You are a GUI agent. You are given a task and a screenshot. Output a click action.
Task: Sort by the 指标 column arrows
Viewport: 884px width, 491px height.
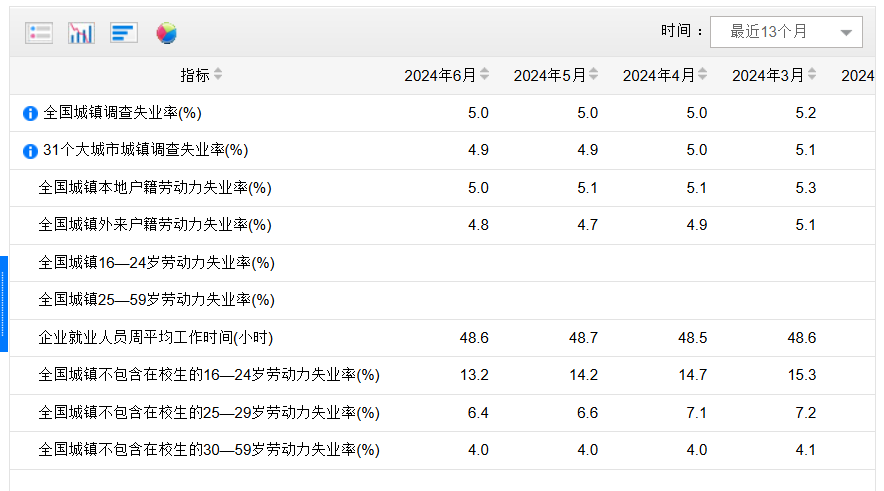click(218, 75)
